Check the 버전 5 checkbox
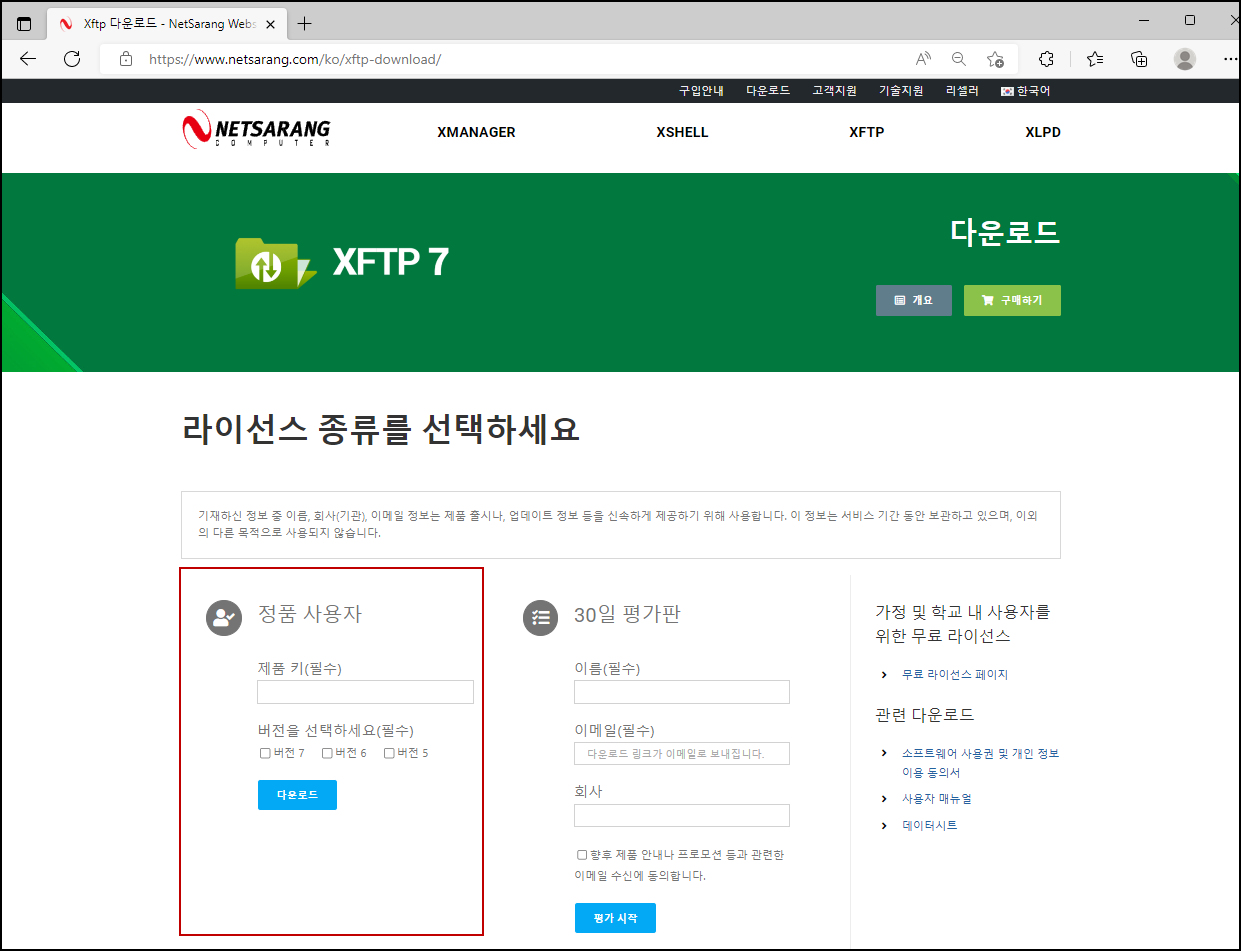1241x951 pixels. (389, 753)
